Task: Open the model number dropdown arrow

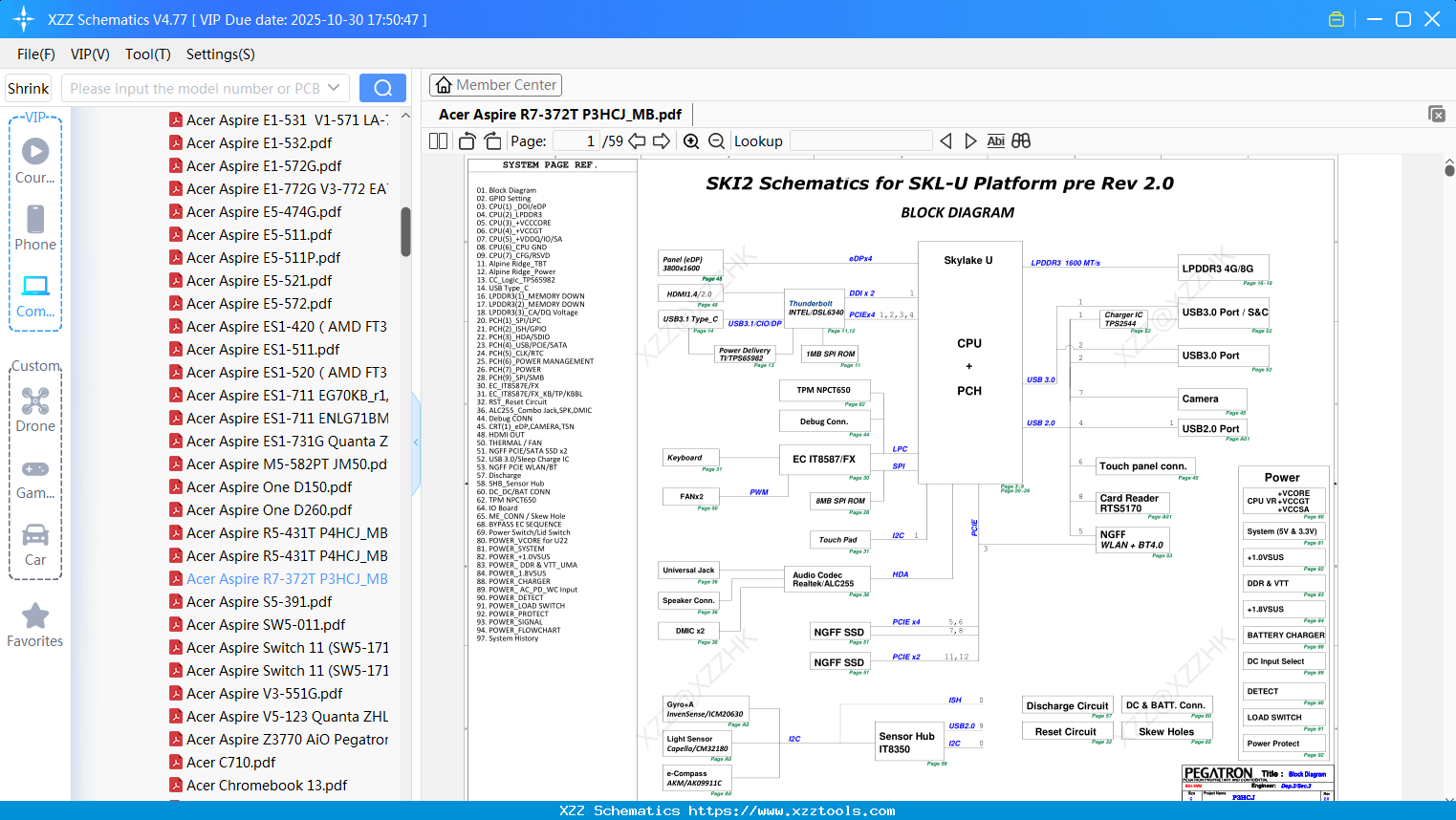Action: coord(334,88)
